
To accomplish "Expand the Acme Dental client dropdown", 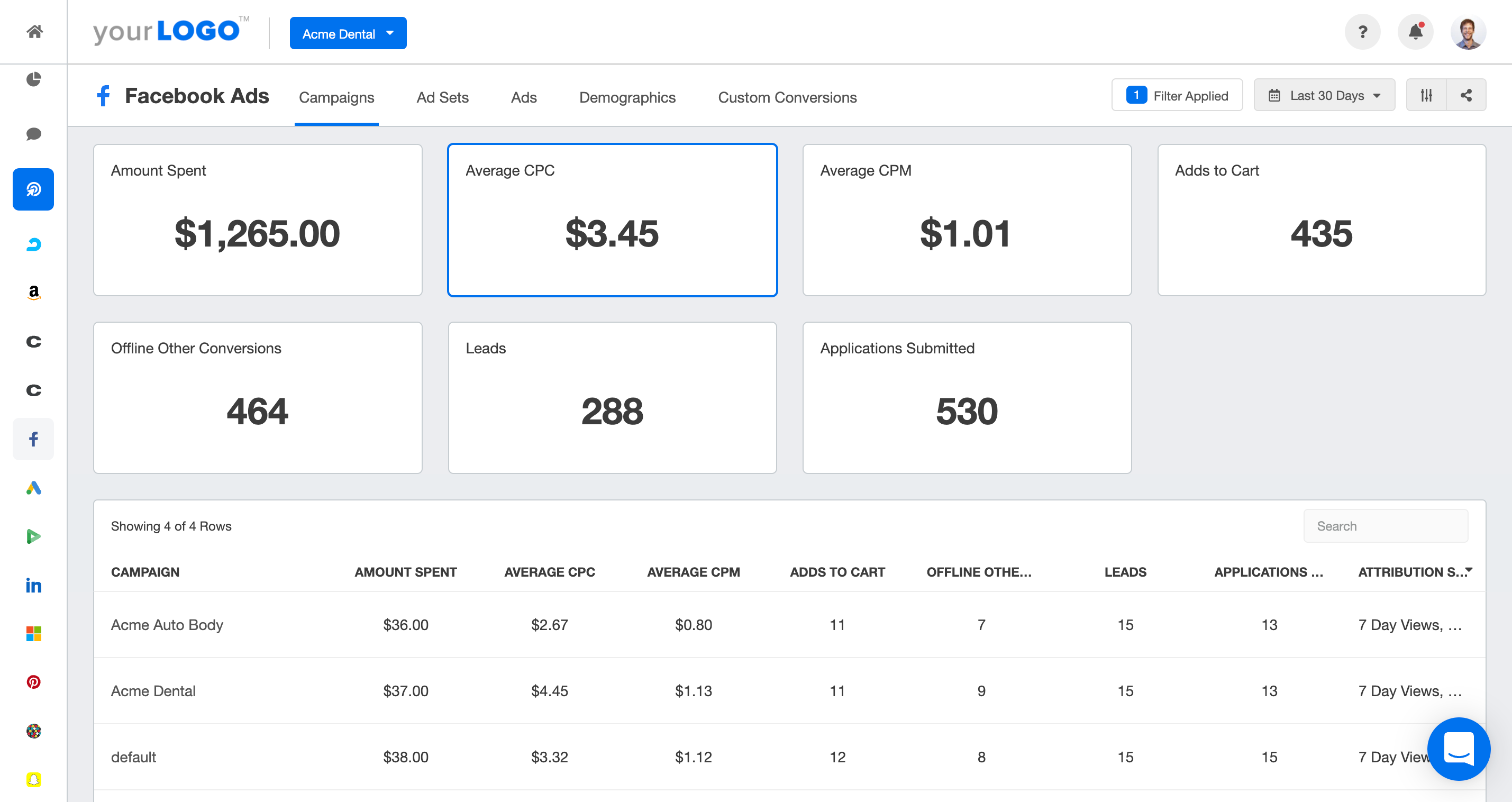I will [348, 33].
